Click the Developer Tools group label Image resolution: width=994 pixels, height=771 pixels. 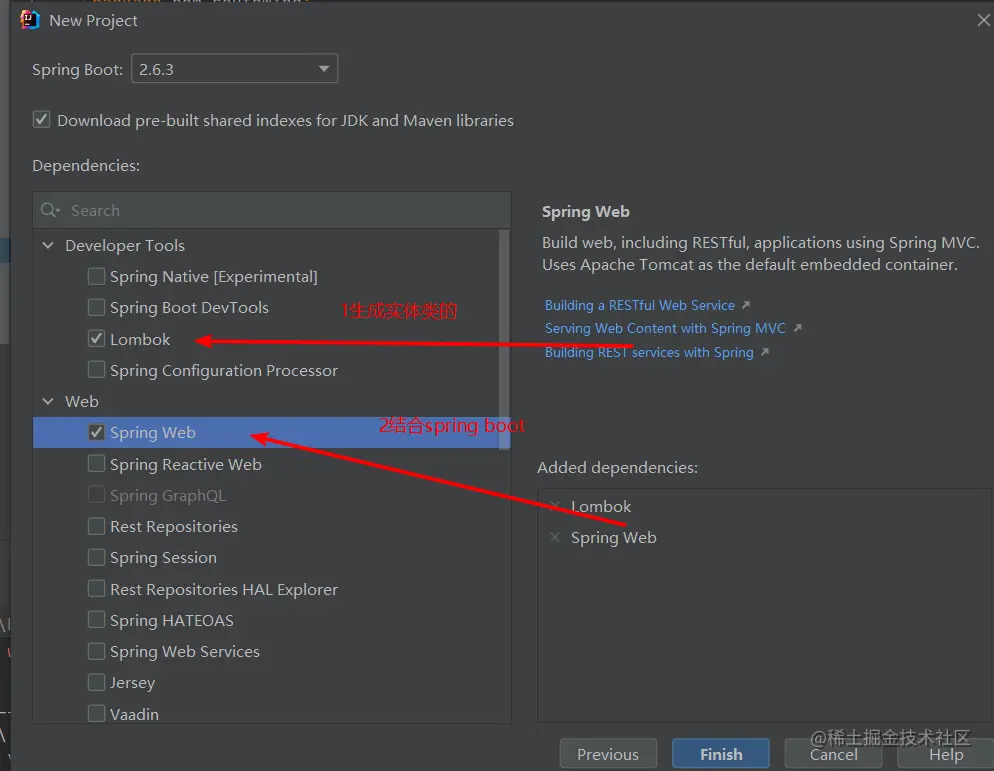[125, 245]
